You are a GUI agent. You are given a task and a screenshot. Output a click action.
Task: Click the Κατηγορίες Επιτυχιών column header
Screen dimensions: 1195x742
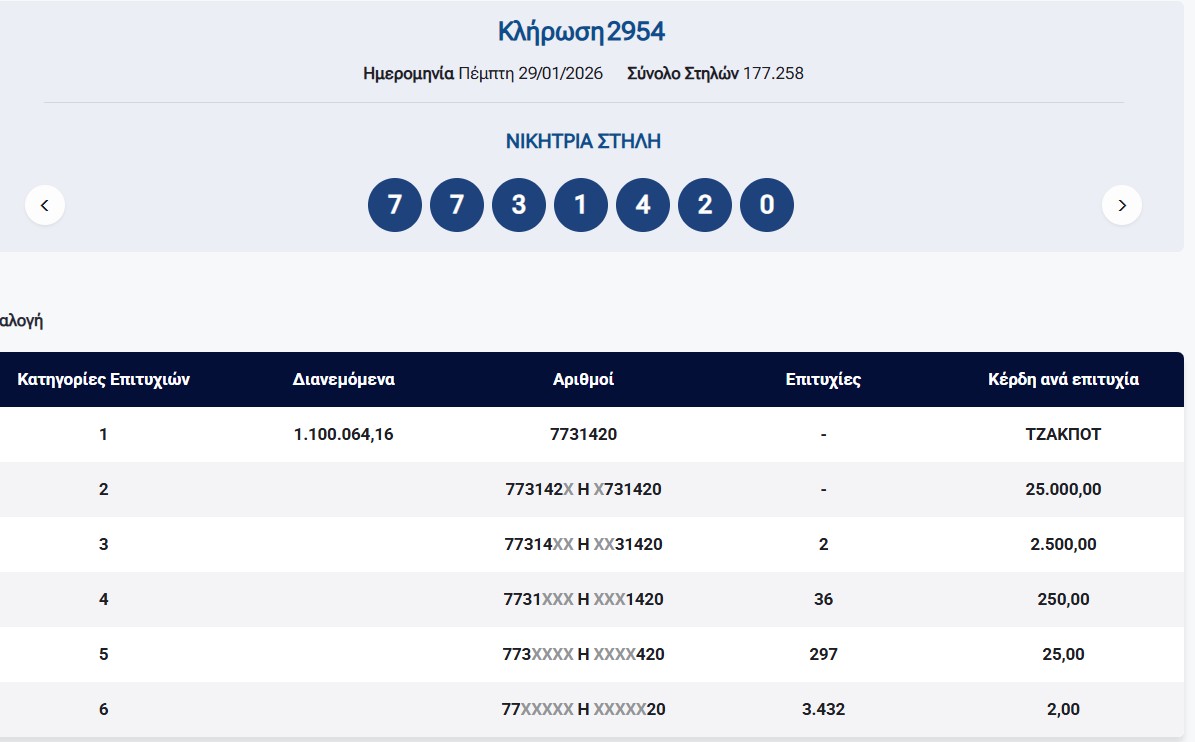[x=104, y=380]
